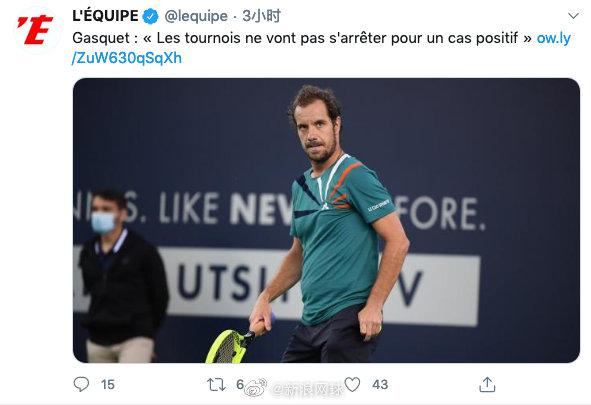
Task: Open the @lequipe handle
Action: tap(196, 16)
